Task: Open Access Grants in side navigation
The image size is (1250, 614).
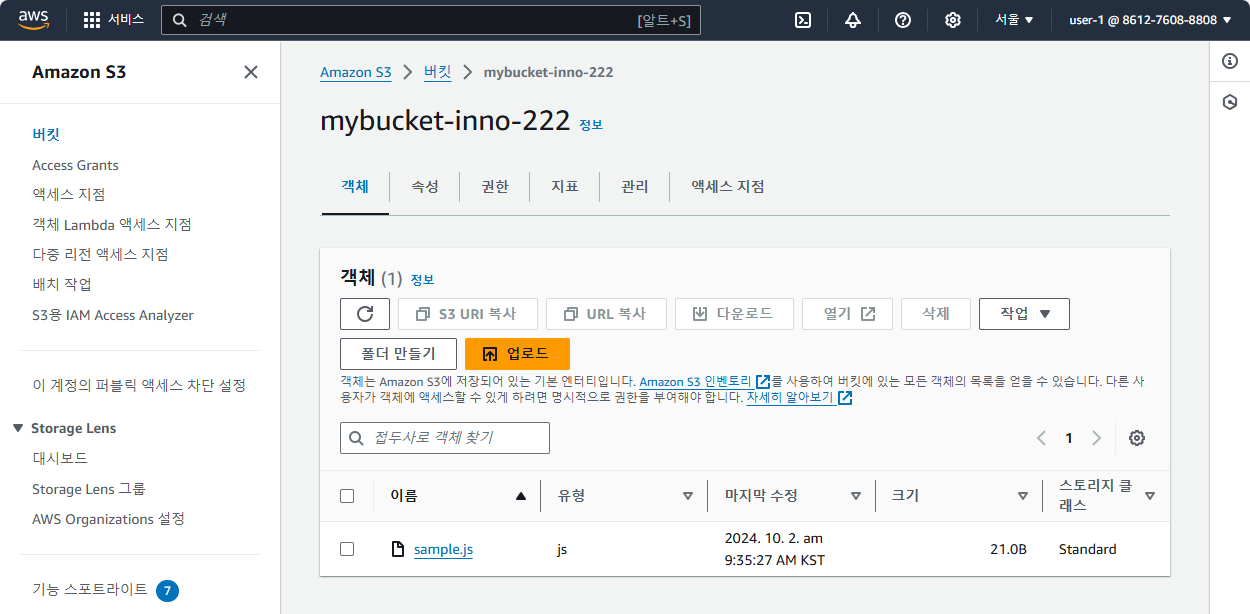Action: click(75, 165)
